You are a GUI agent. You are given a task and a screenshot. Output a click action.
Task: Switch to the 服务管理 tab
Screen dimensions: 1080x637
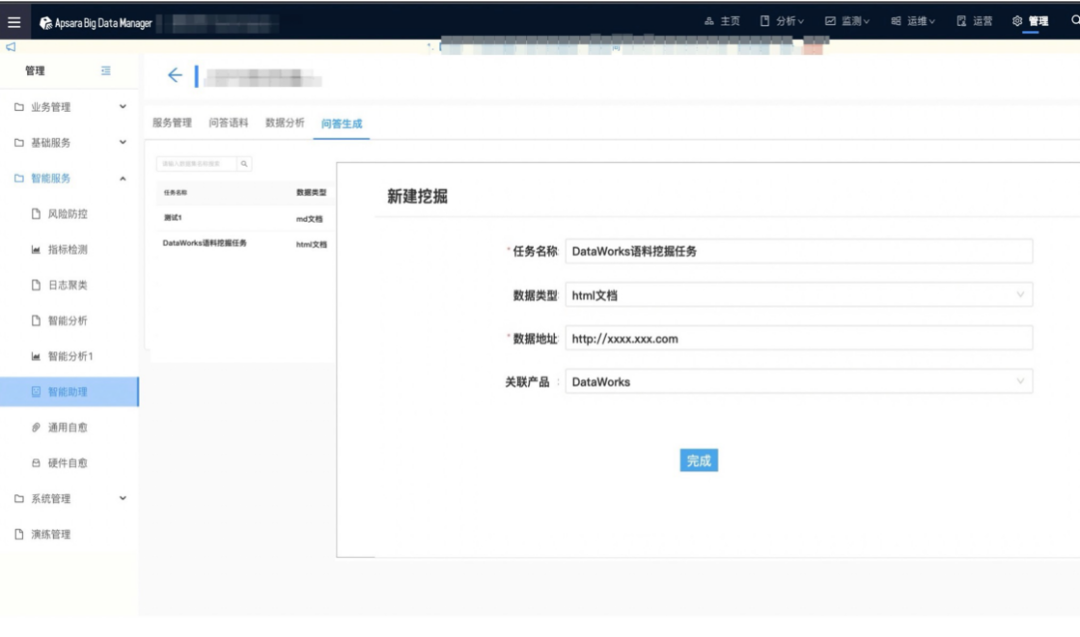(172, 123)
